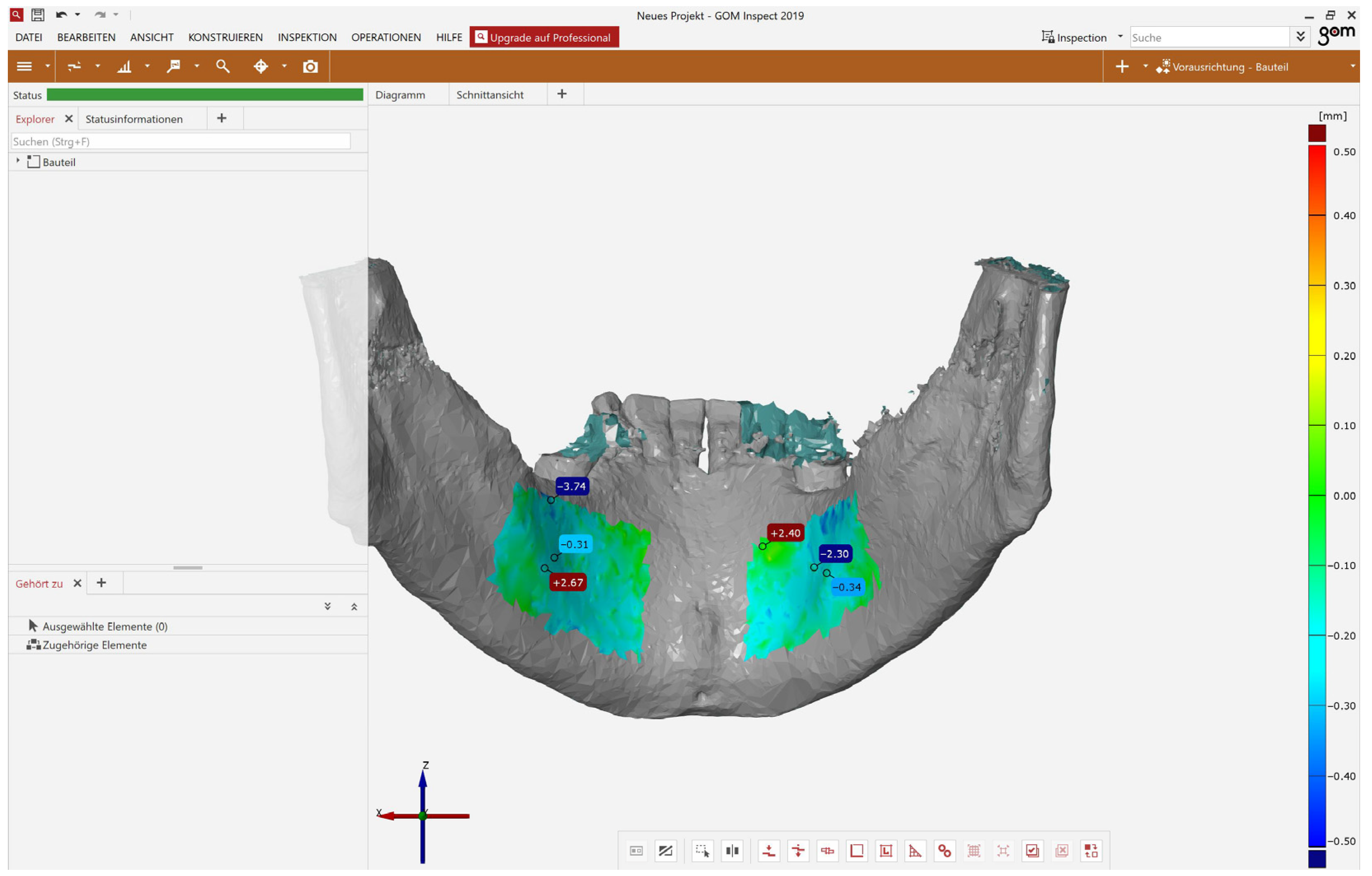Click the diagonal stripes icon in the bottom toolbar

click(665, 850)
